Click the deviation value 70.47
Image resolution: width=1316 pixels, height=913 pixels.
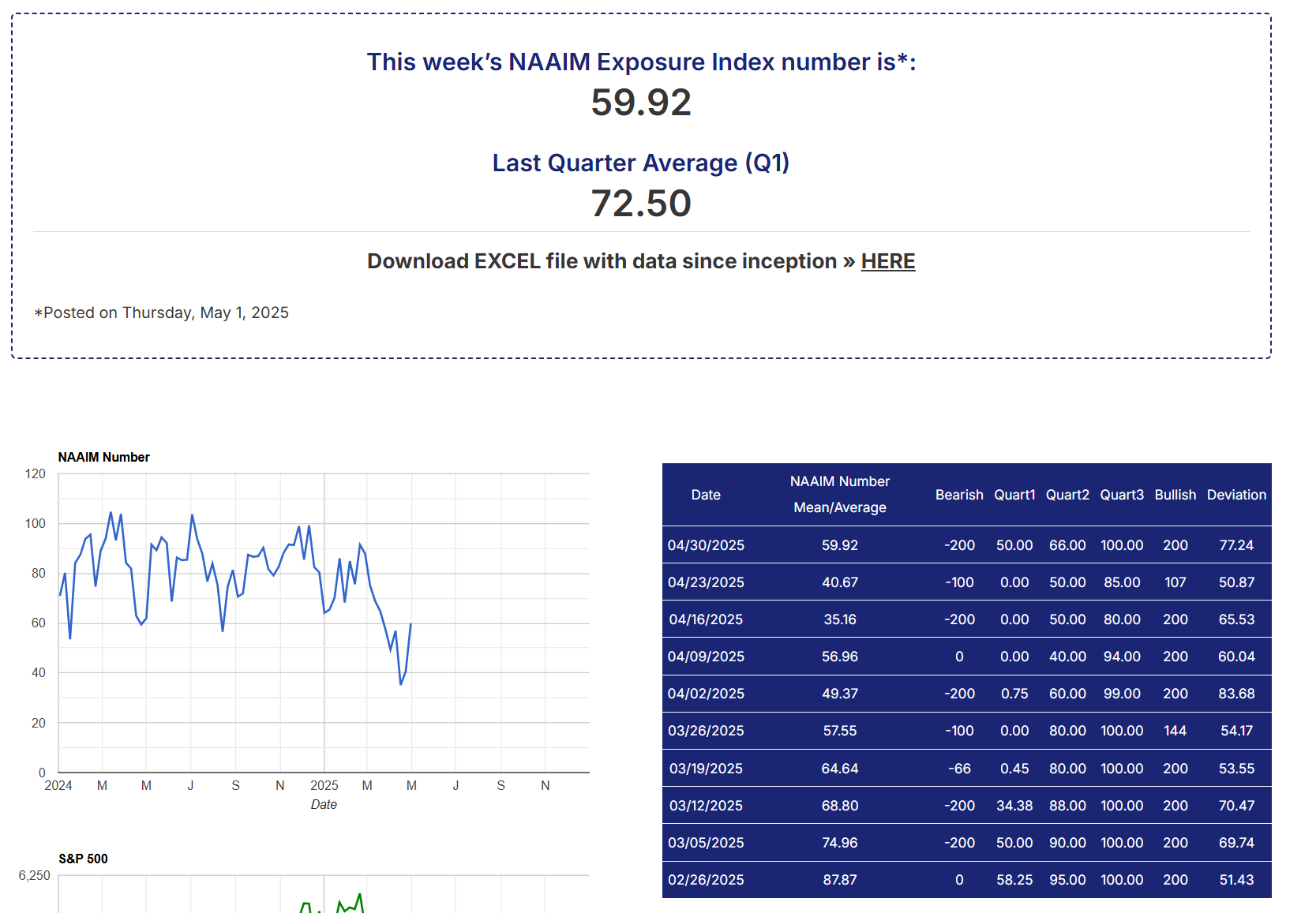[1236, 806]
